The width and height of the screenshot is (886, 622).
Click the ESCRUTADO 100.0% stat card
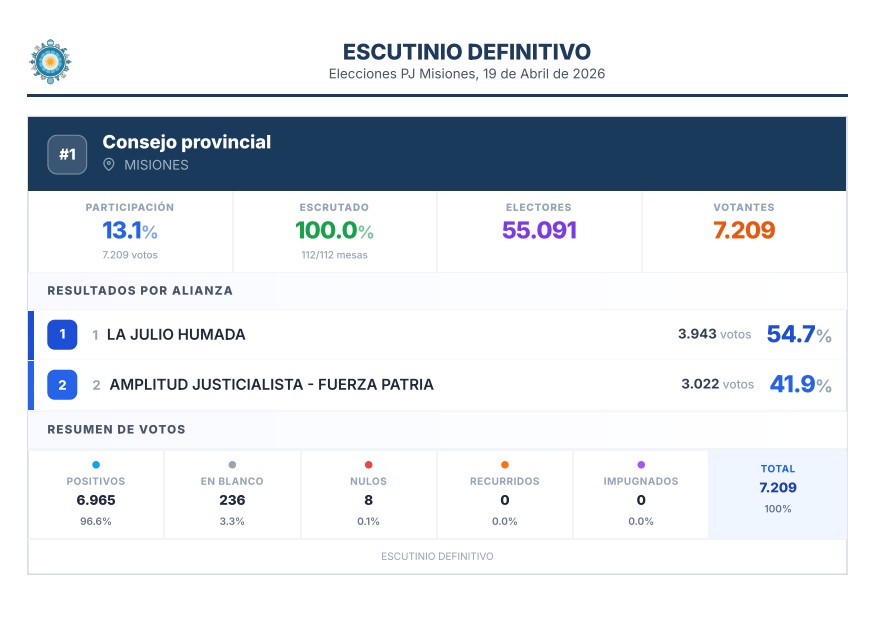(334, 231)
